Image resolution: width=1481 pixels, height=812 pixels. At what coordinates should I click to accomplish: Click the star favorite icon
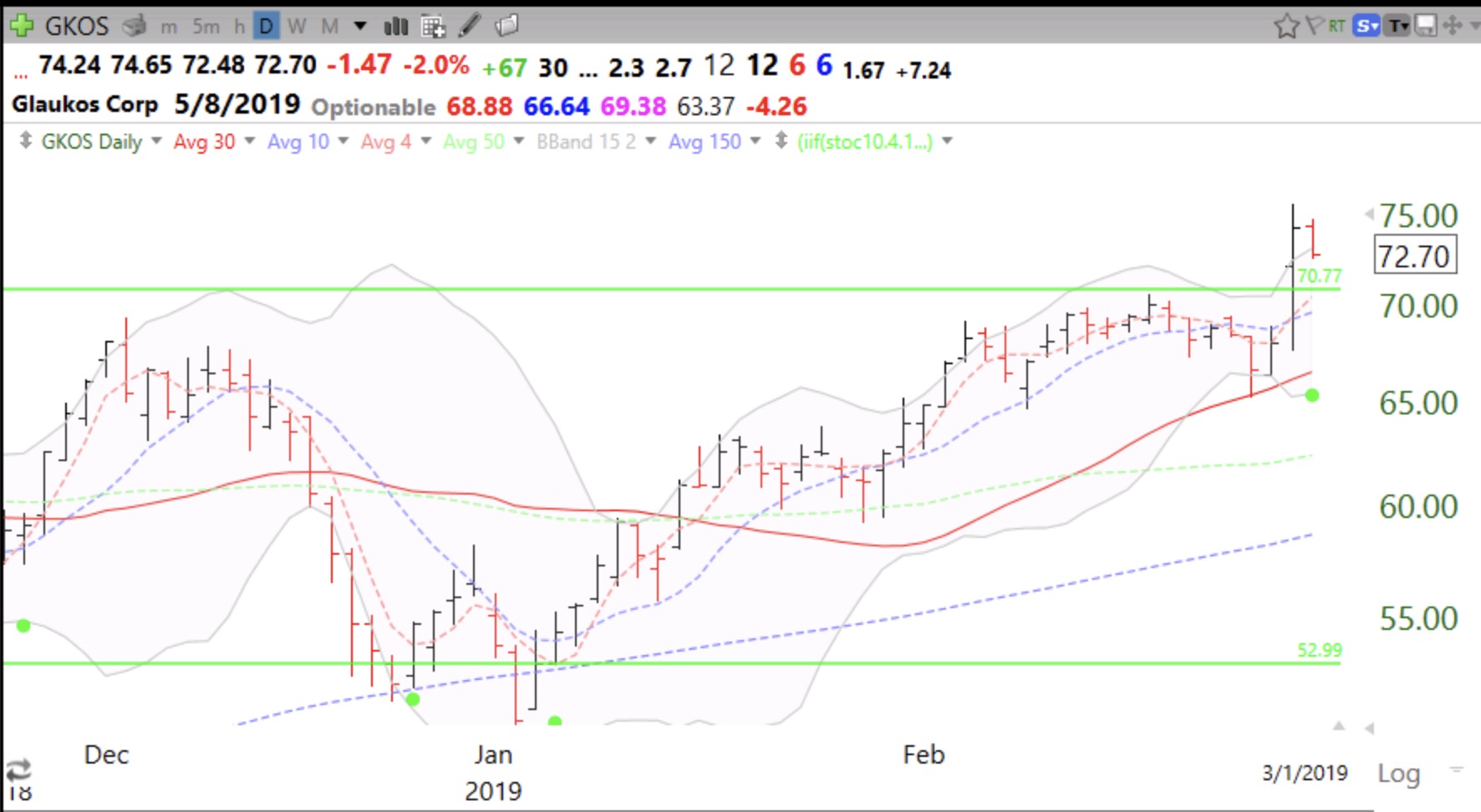[x=1286, y=27]
